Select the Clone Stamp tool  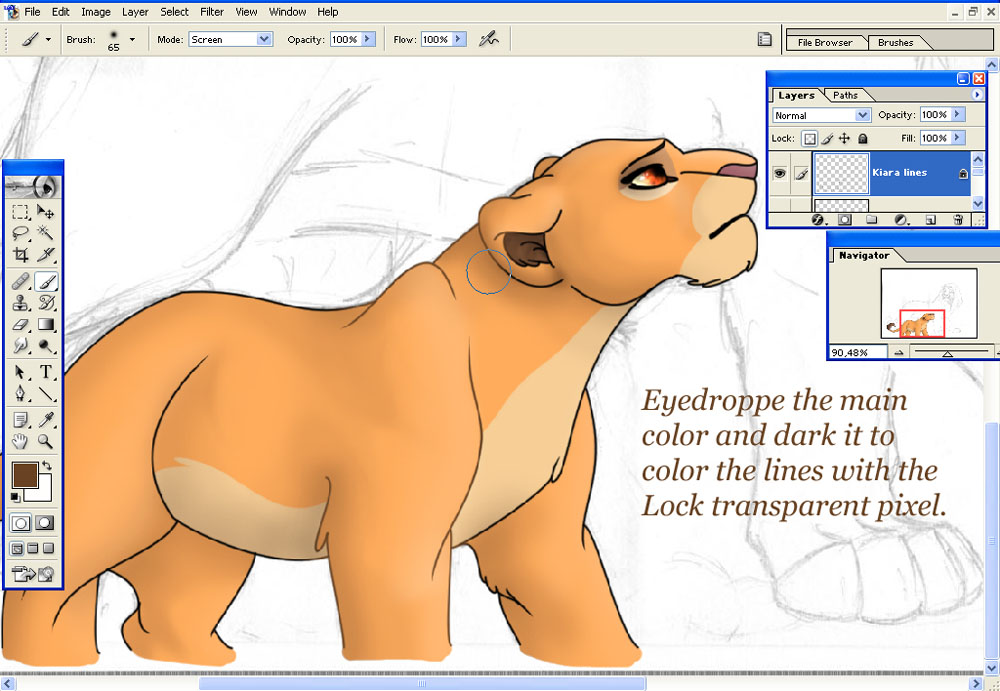click(x=20, y=302)
